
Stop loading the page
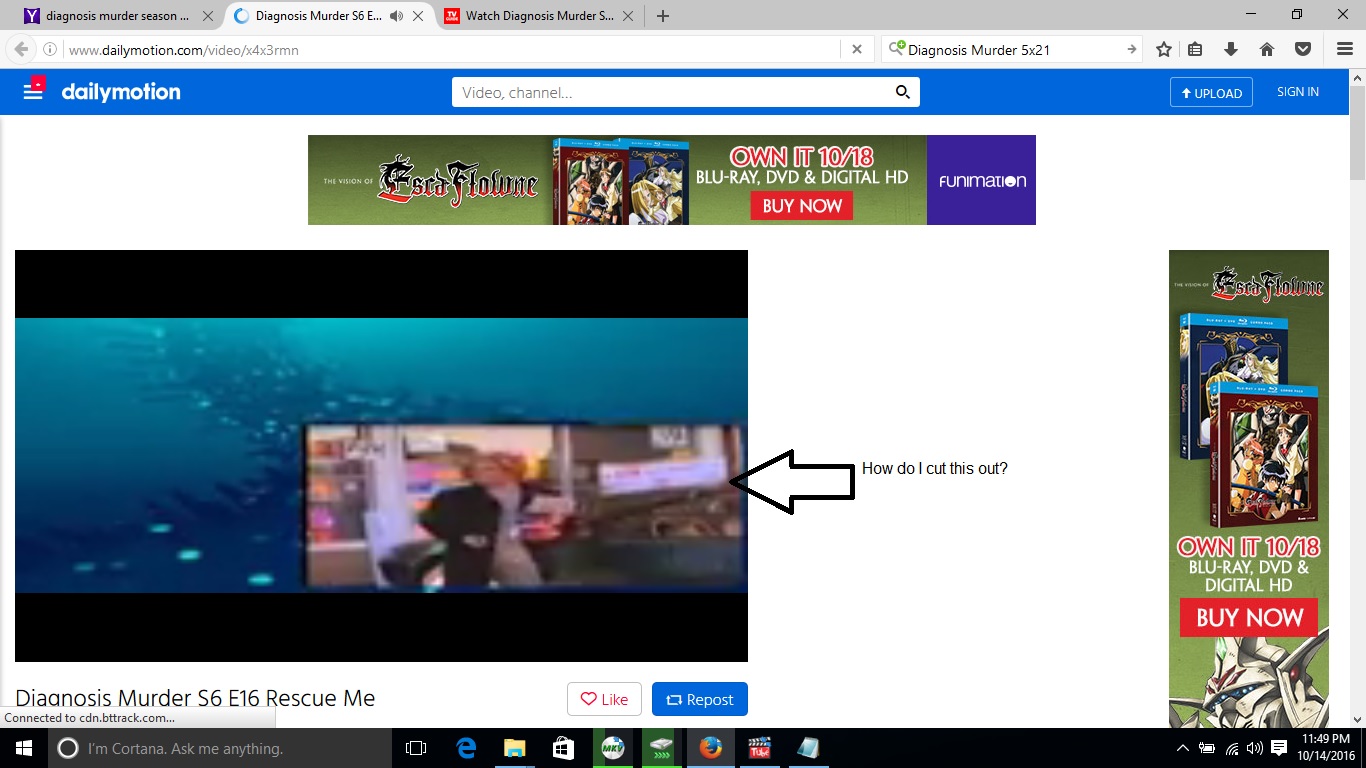(857, 49)
